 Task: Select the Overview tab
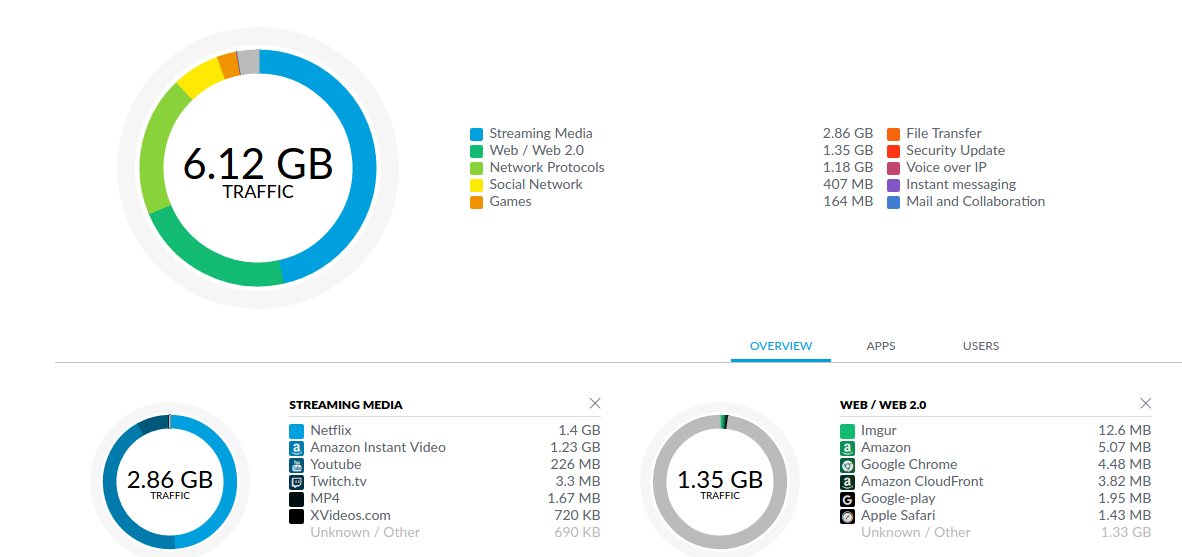point(781,346)
